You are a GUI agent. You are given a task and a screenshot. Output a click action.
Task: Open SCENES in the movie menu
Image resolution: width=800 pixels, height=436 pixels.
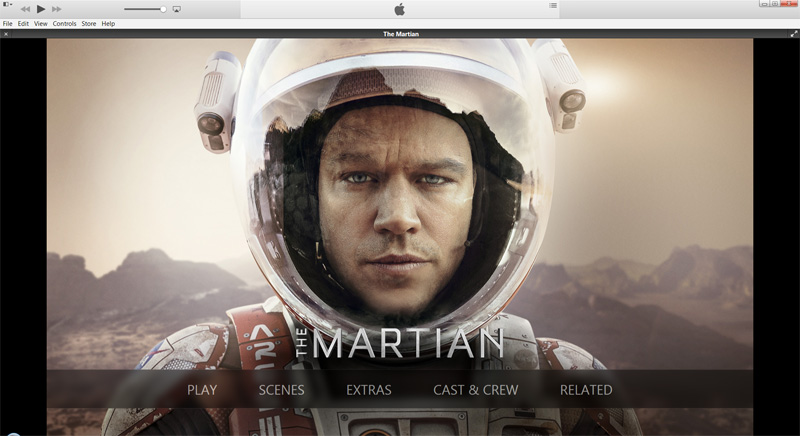point(281,390)
